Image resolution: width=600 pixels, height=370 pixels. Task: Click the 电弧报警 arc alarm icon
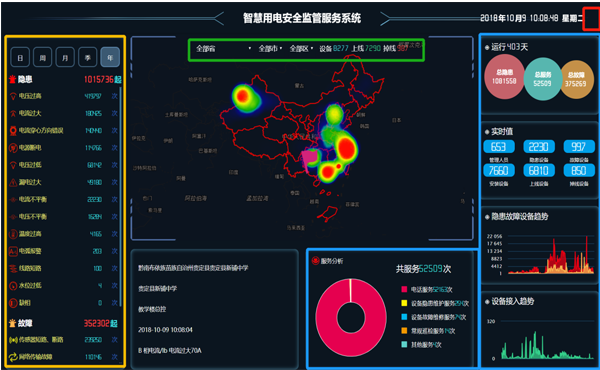(13, 251)
